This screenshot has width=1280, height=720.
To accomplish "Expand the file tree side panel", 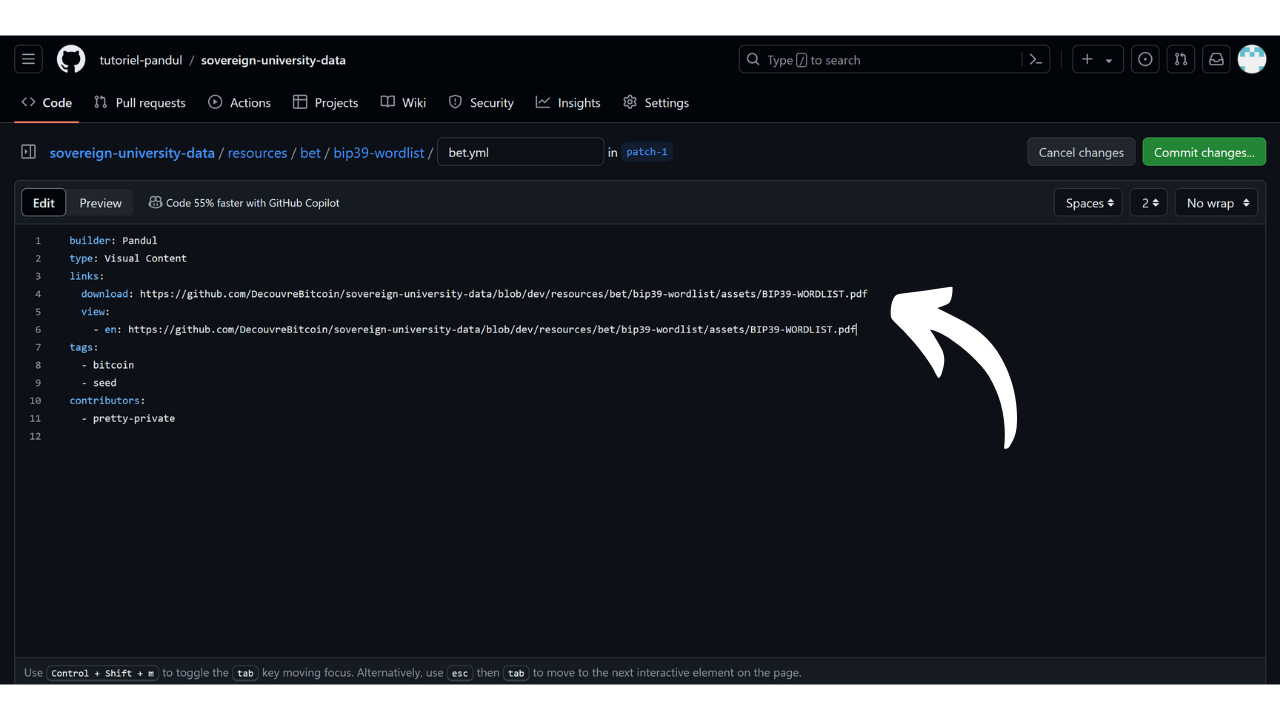I will (29, 152).
